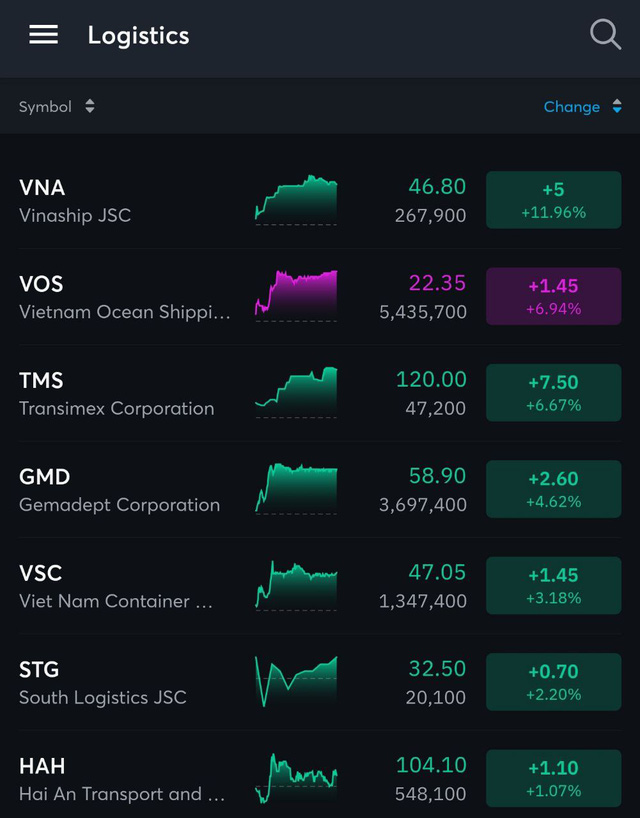Open the VOS purple sparkline chart
640x818 pixels.
296,295
